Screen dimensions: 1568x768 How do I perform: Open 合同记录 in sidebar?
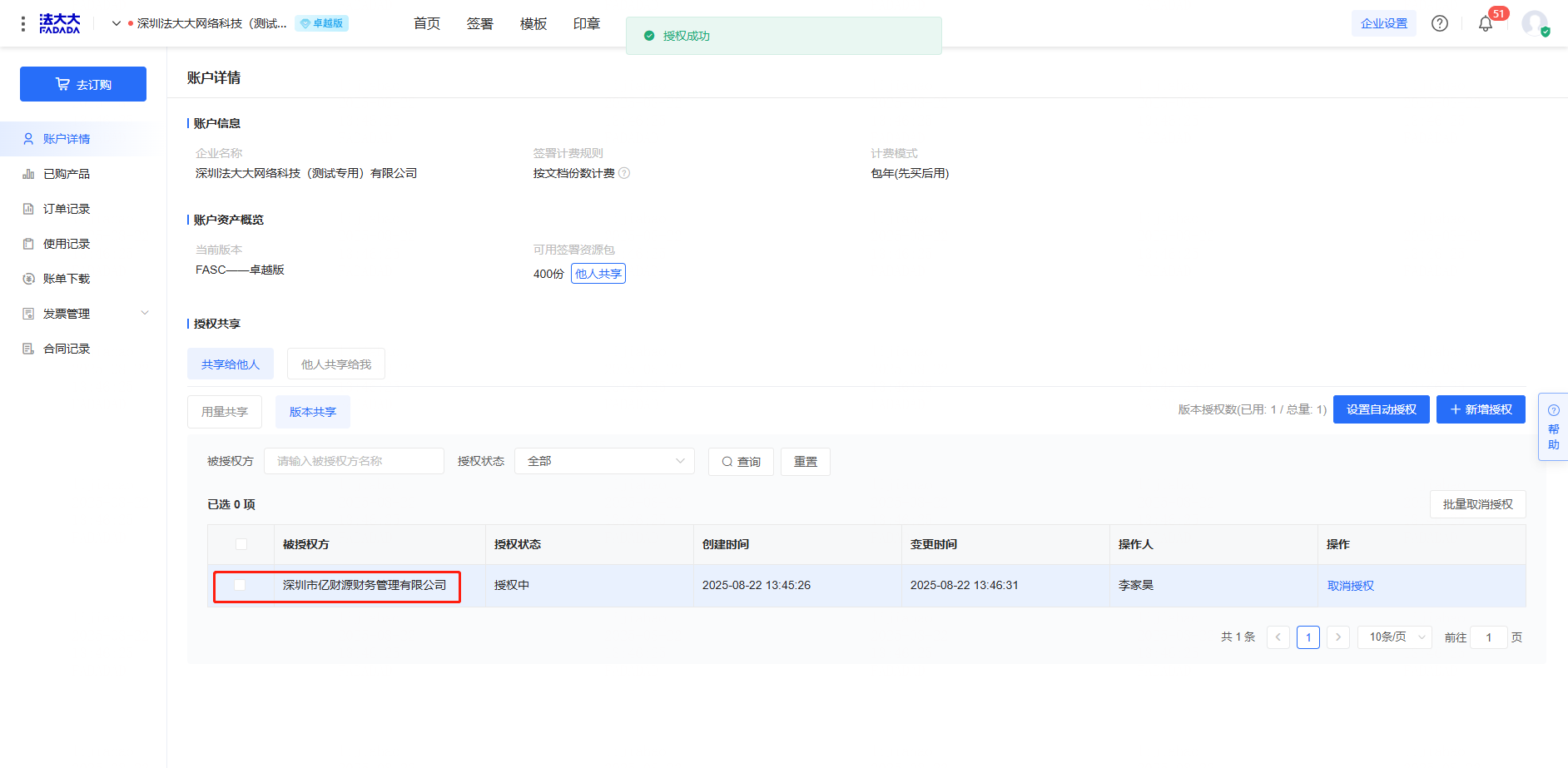click(83, 349)
